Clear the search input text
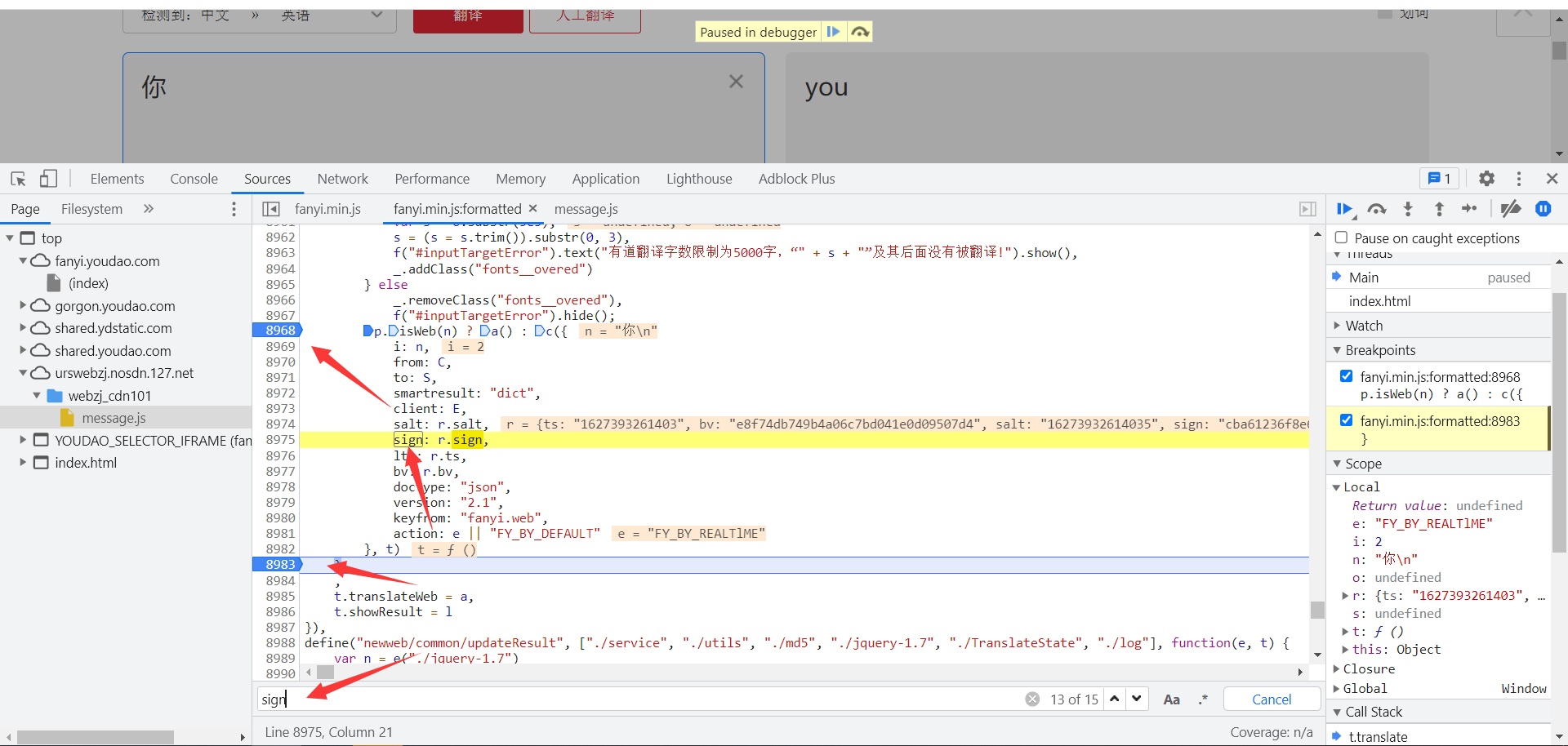This screenshot has width=1568, height=746. point(1032,699)
